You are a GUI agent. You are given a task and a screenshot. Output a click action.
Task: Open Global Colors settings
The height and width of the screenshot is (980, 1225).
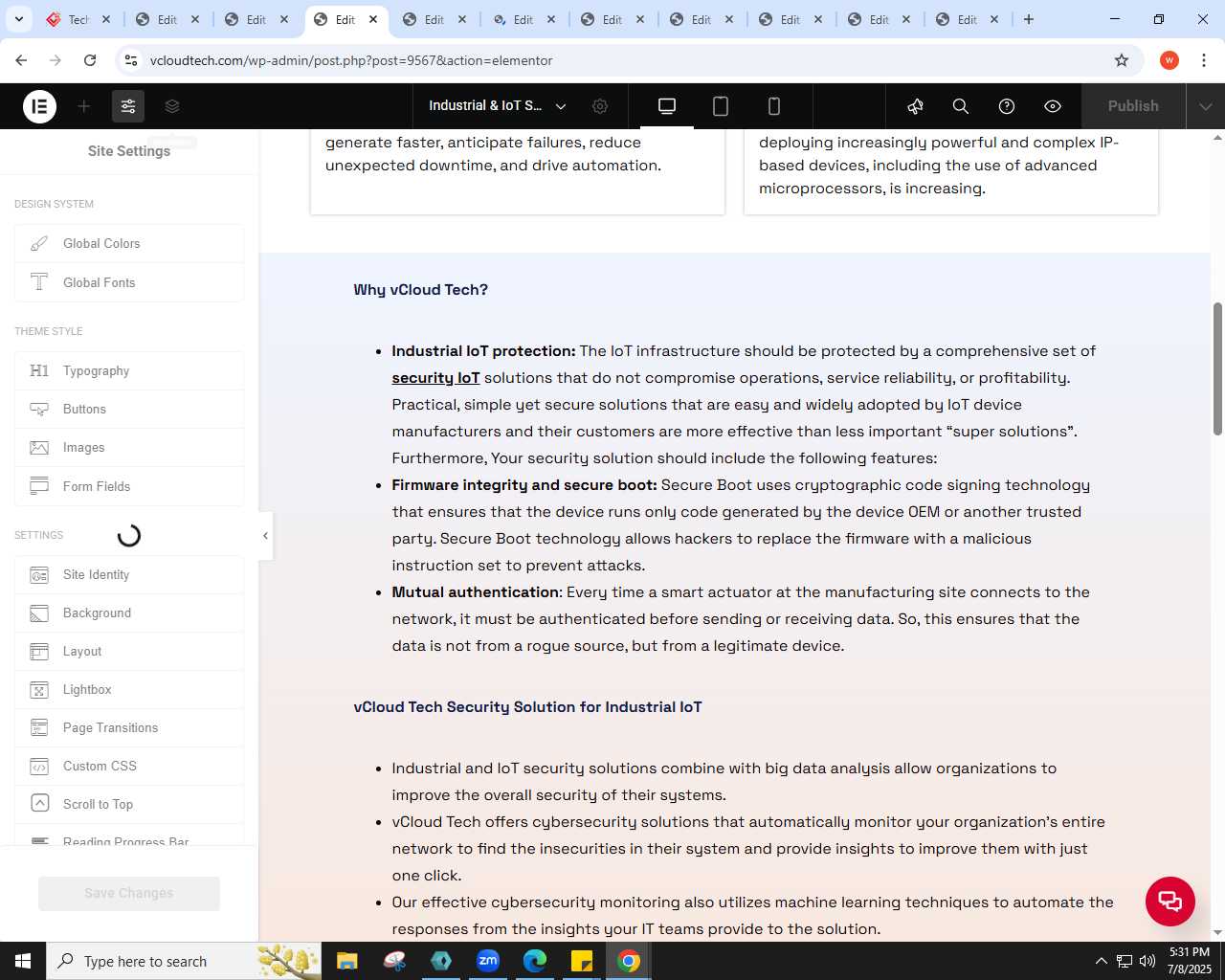129,244
